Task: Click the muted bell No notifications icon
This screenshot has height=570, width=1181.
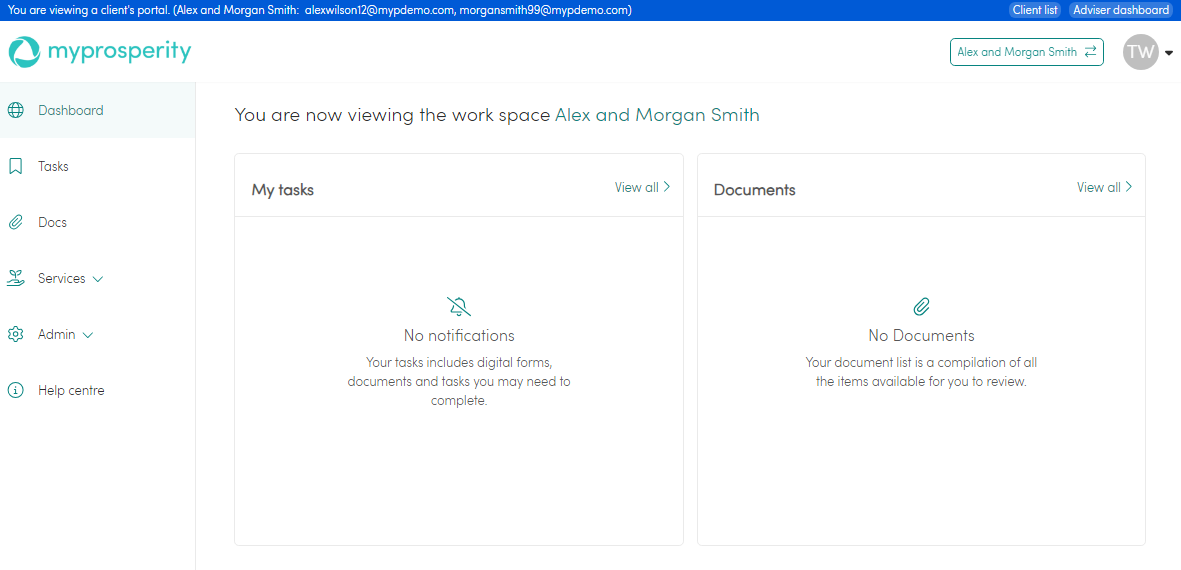Action: click(459, 307)
